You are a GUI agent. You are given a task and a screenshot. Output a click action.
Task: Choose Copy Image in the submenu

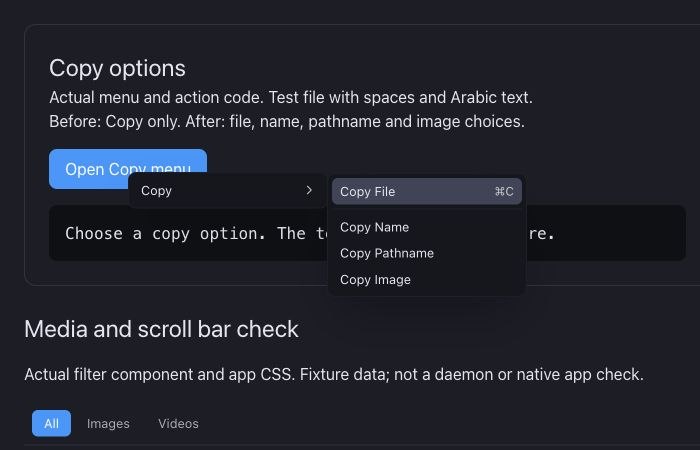[426, 279]
